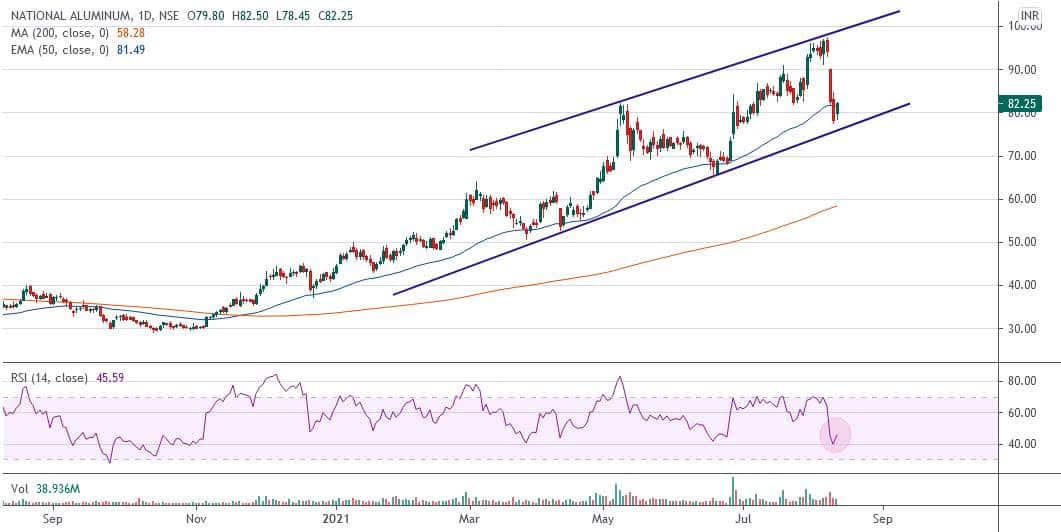Click the current price tag 82.25
Viewport: 1061px width, 532px height.
(1020, 104)
